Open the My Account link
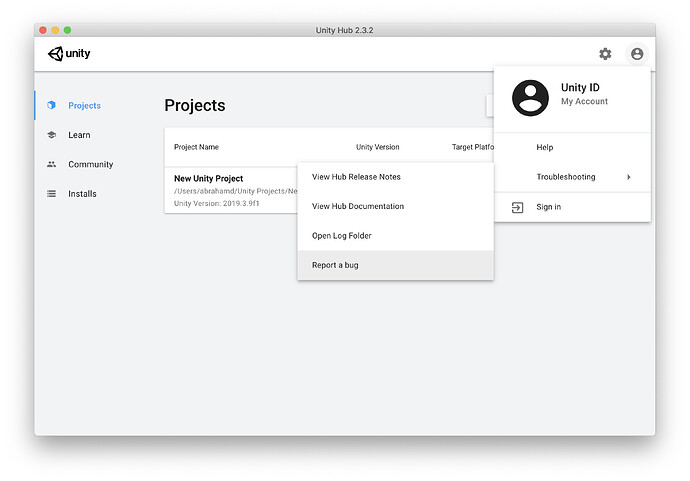The image size is (690, 481). [584, 101]
